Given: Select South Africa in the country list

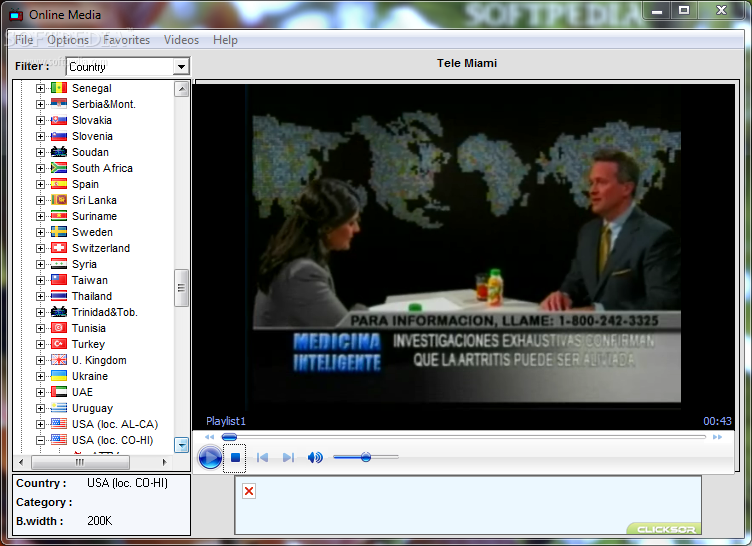Looking at the screenshot, I should (102, 168).
